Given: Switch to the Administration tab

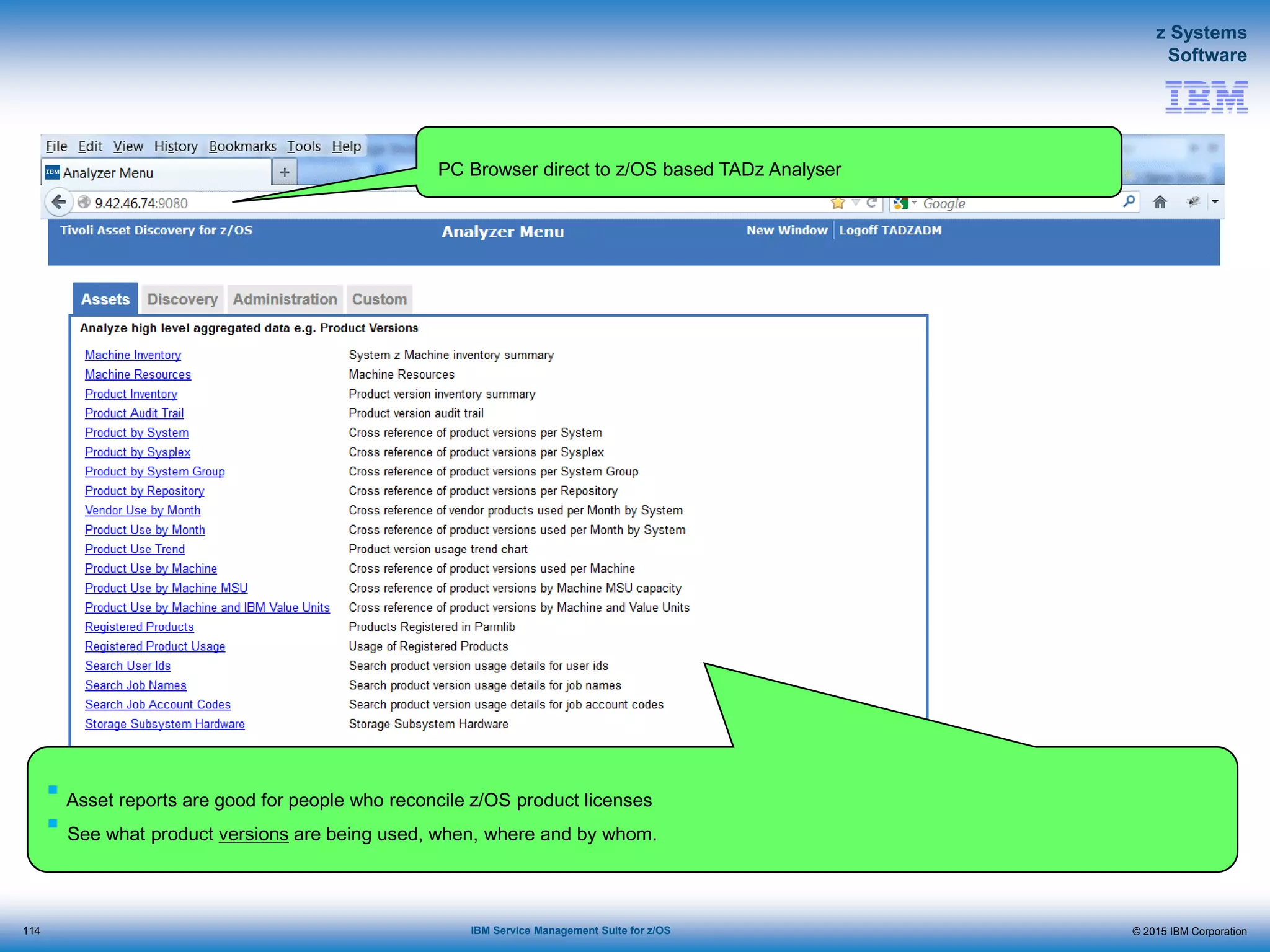Looking at the screenshot, I should tap(285, 299).
